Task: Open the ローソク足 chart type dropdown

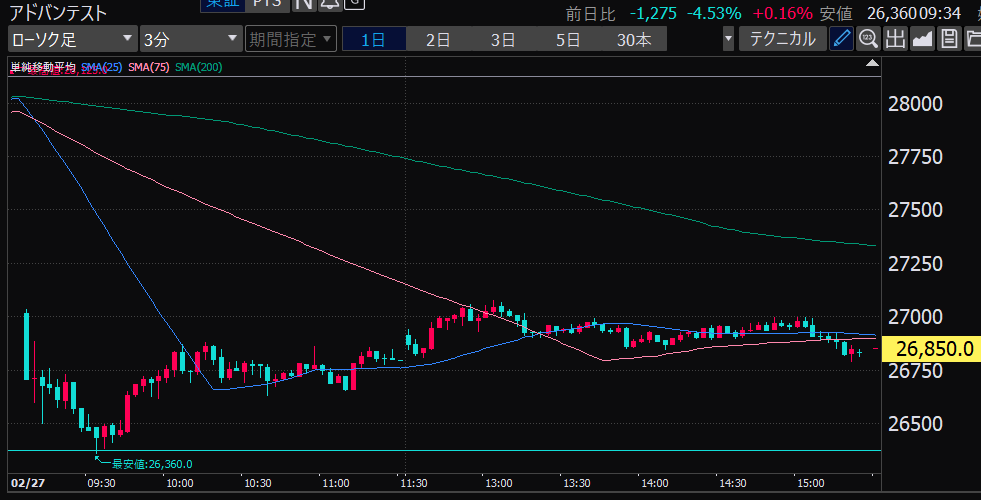Action: pos(71,40)
